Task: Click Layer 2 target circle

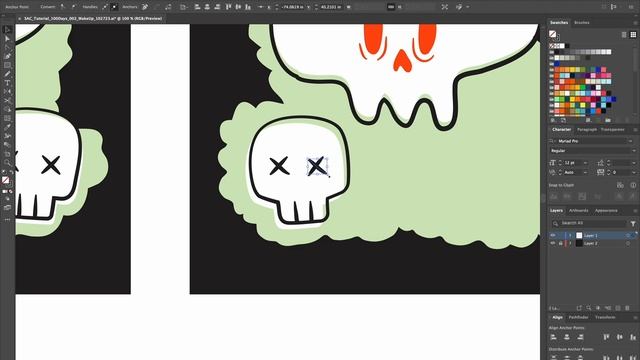Action: coord(628,243)
